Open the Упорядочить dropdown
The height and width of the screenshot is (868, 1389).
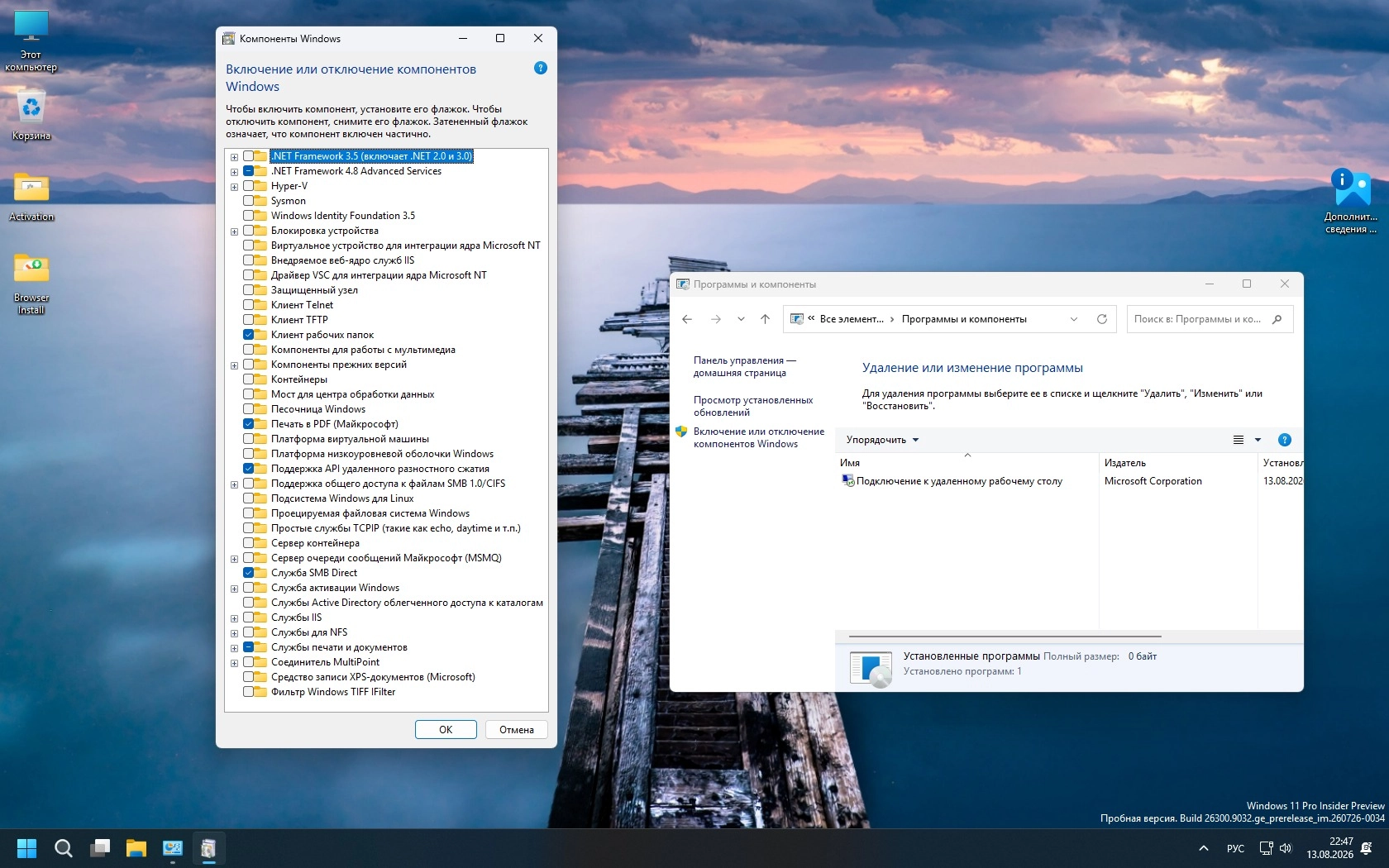pos(882,440)
